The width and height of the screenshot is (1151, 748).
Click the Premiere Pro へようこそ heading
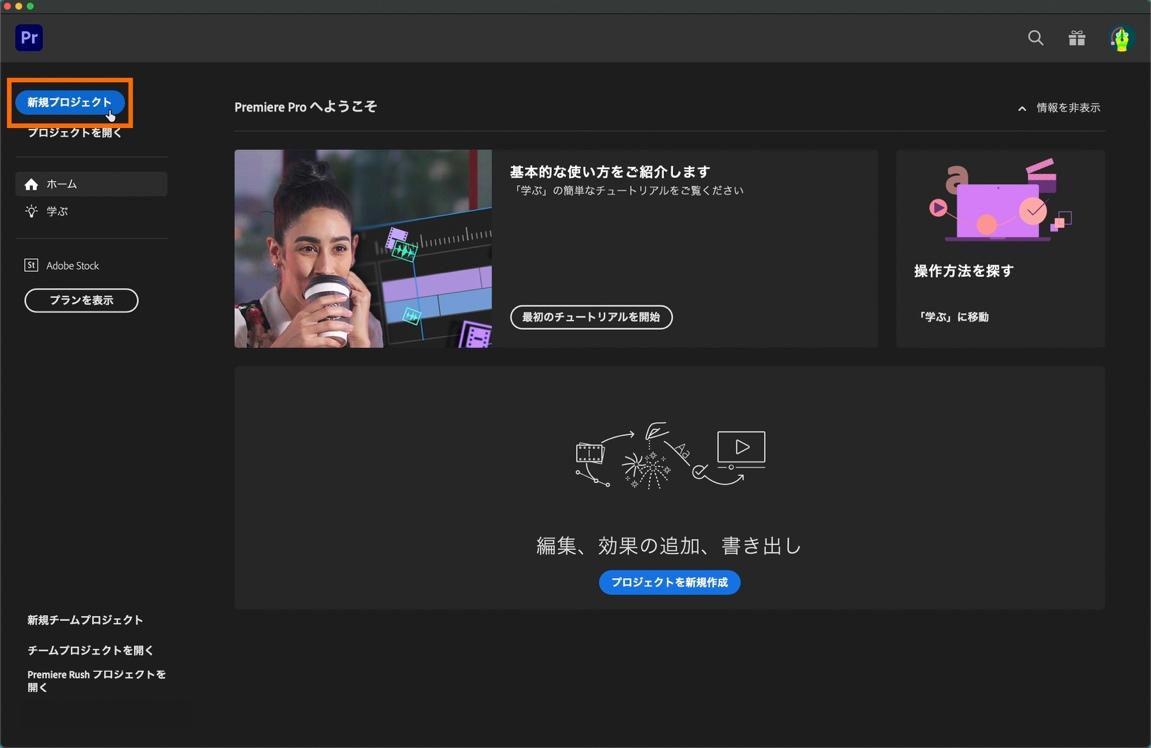click(305, 107)
